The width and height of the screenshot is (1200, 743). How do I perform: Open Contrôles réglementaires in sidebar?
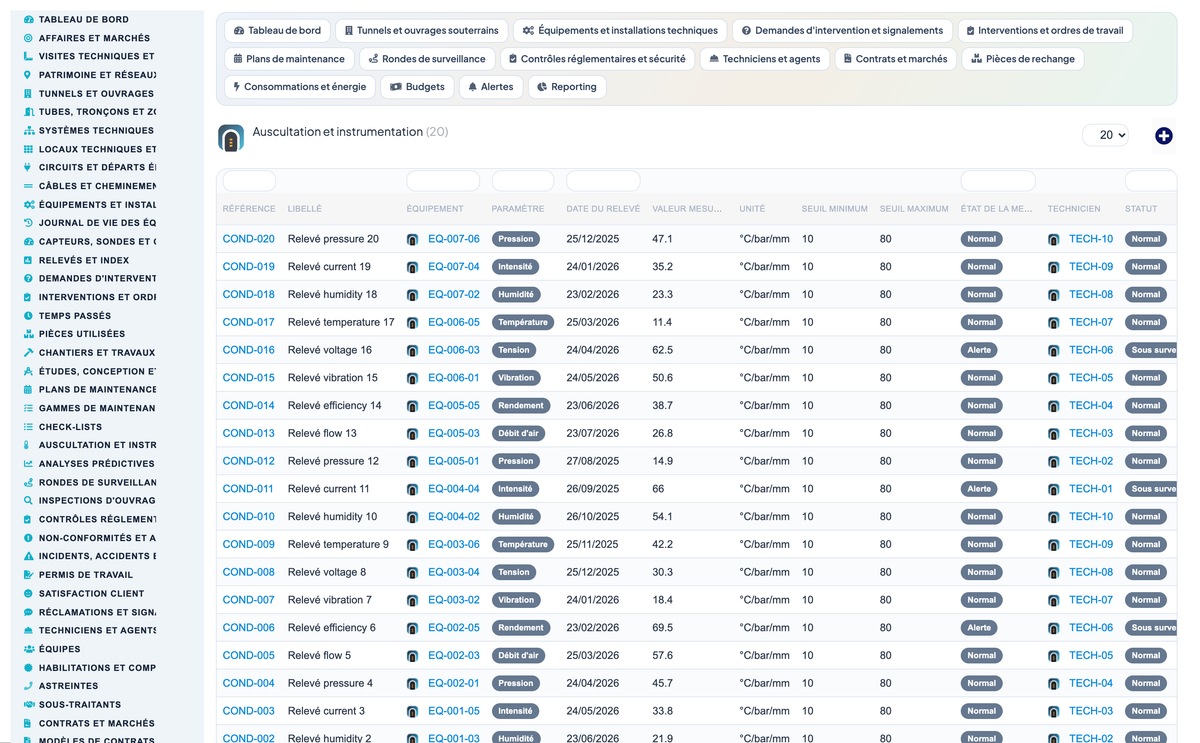tap(97, 519)
